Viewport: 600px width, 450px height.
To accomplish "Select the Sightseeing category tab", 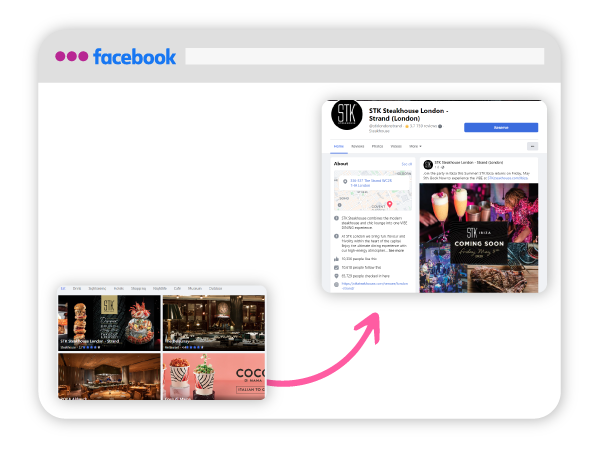I will (97, 289).
